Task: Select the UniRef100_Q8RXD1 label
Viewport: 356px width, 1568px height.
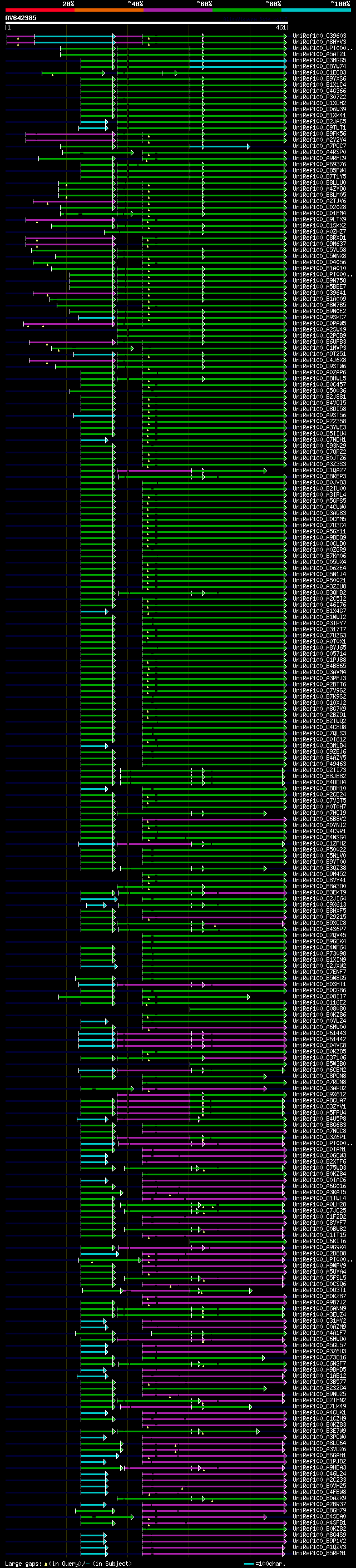Action: (x=319, y=238)
